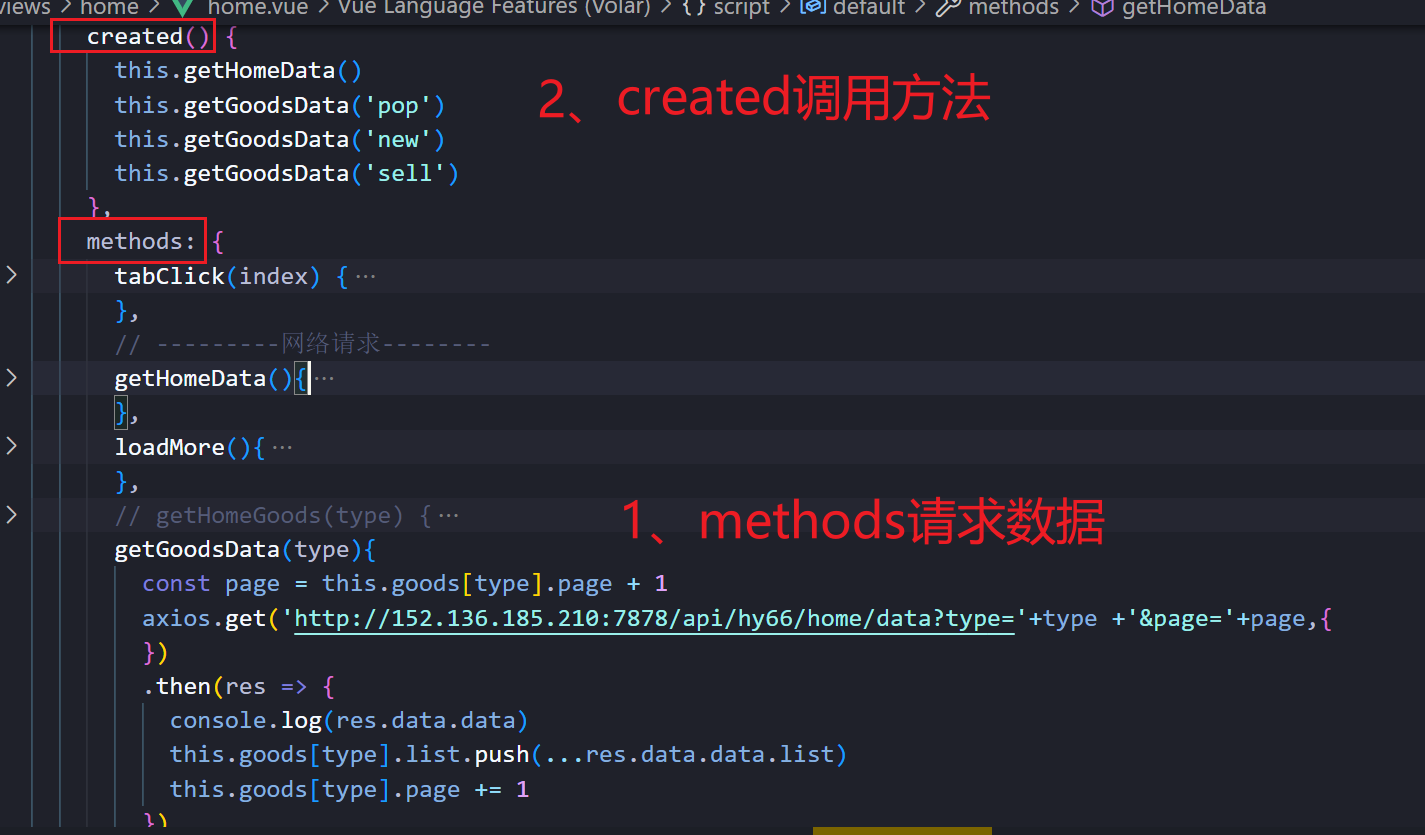
Task: Place cursor on 'created()' hook name
Action: (135, 37)
